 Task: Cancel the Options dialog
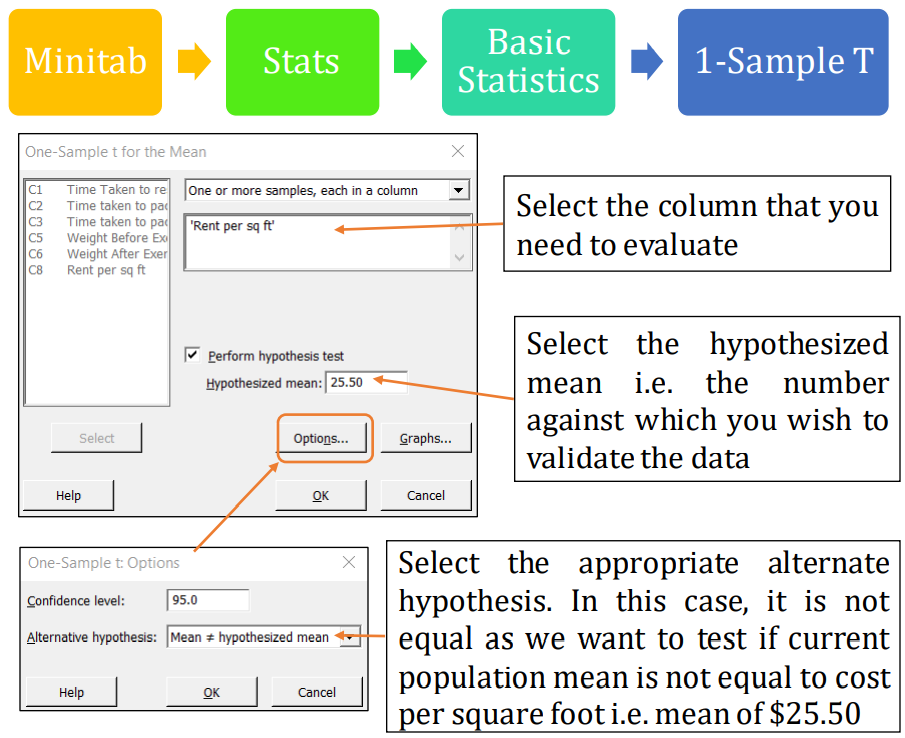coord(317,692)
